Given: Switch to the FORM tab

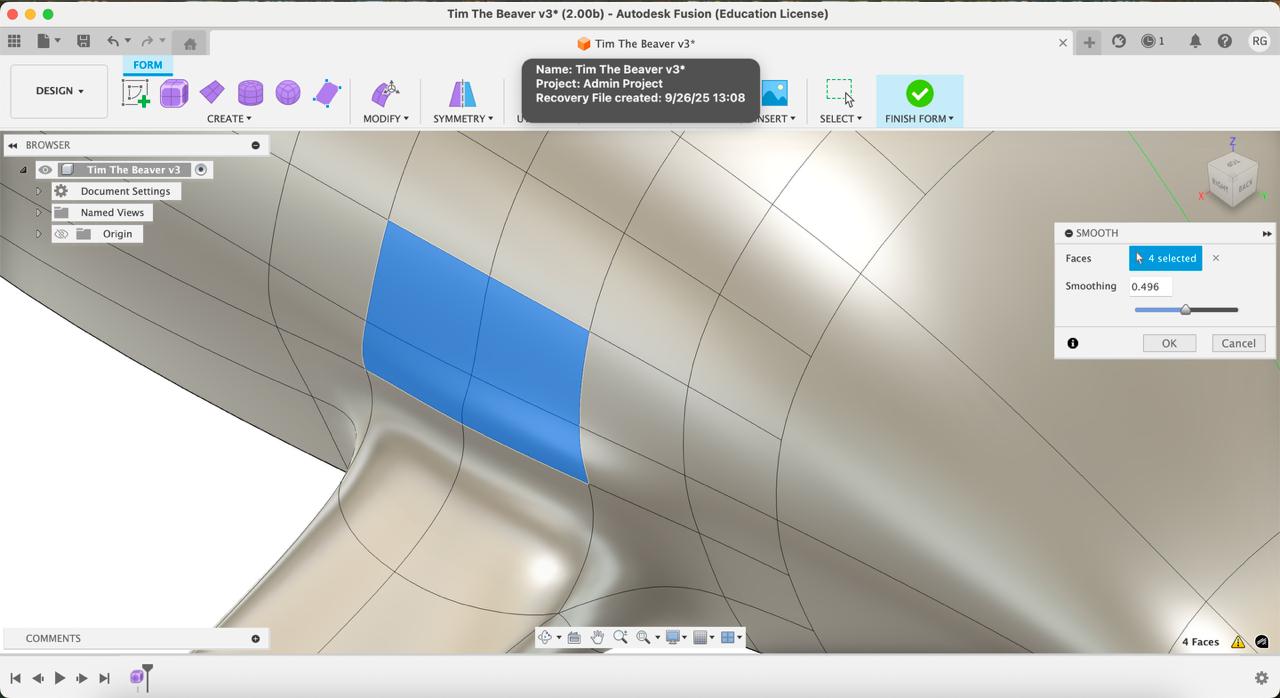Looking at the screenshot, I should click(x=147, y=65).
